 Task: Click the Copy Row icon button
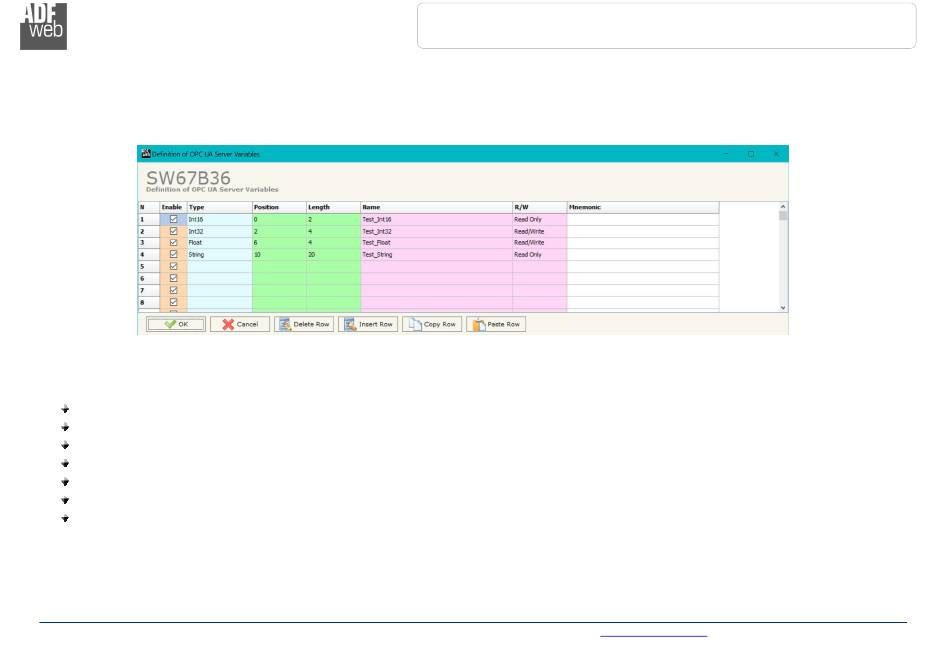tap(431, 324)
